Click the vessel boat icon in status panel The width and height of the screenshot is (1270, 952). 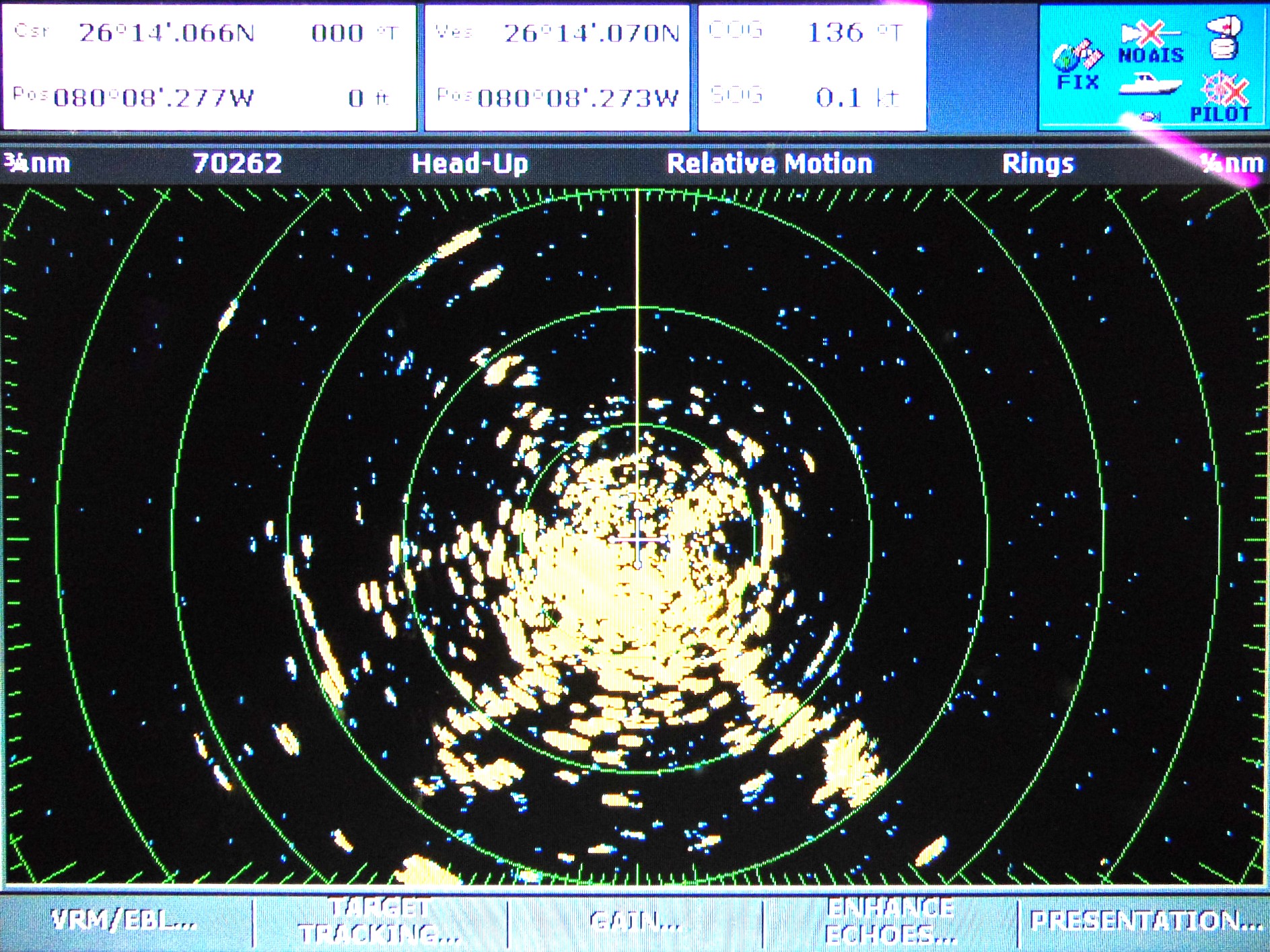[1150, 85]
